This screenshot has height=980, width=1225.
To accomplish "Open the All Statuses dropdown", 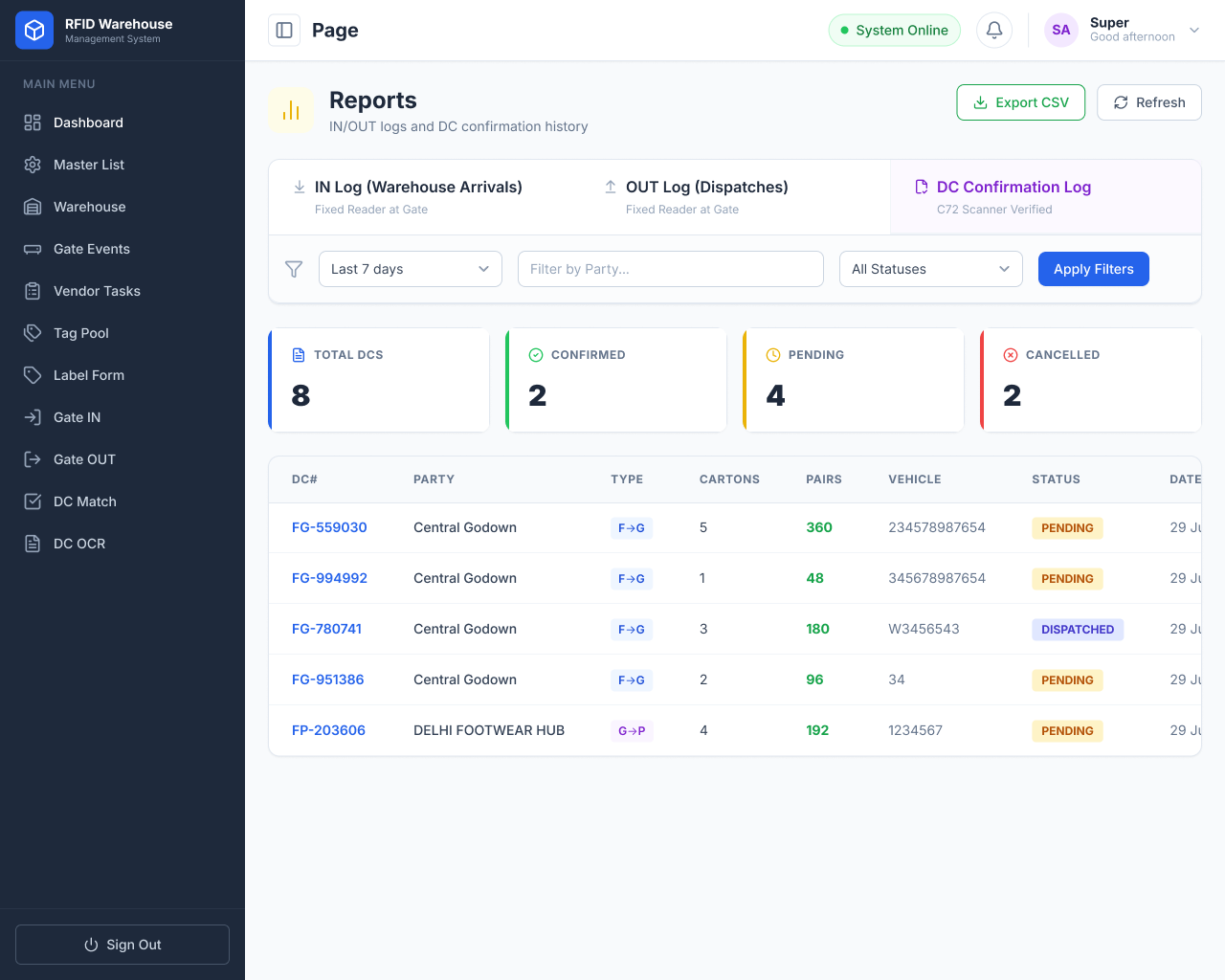I will click(x=931, y=269).
